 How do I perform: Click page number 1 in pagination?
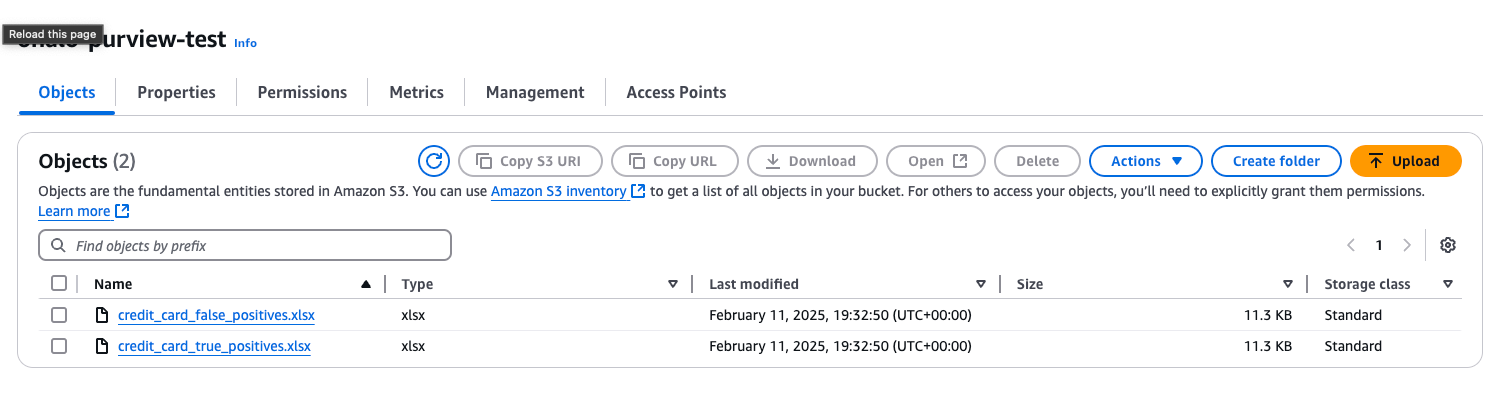pyautogui.click(x=1379, y=245)
